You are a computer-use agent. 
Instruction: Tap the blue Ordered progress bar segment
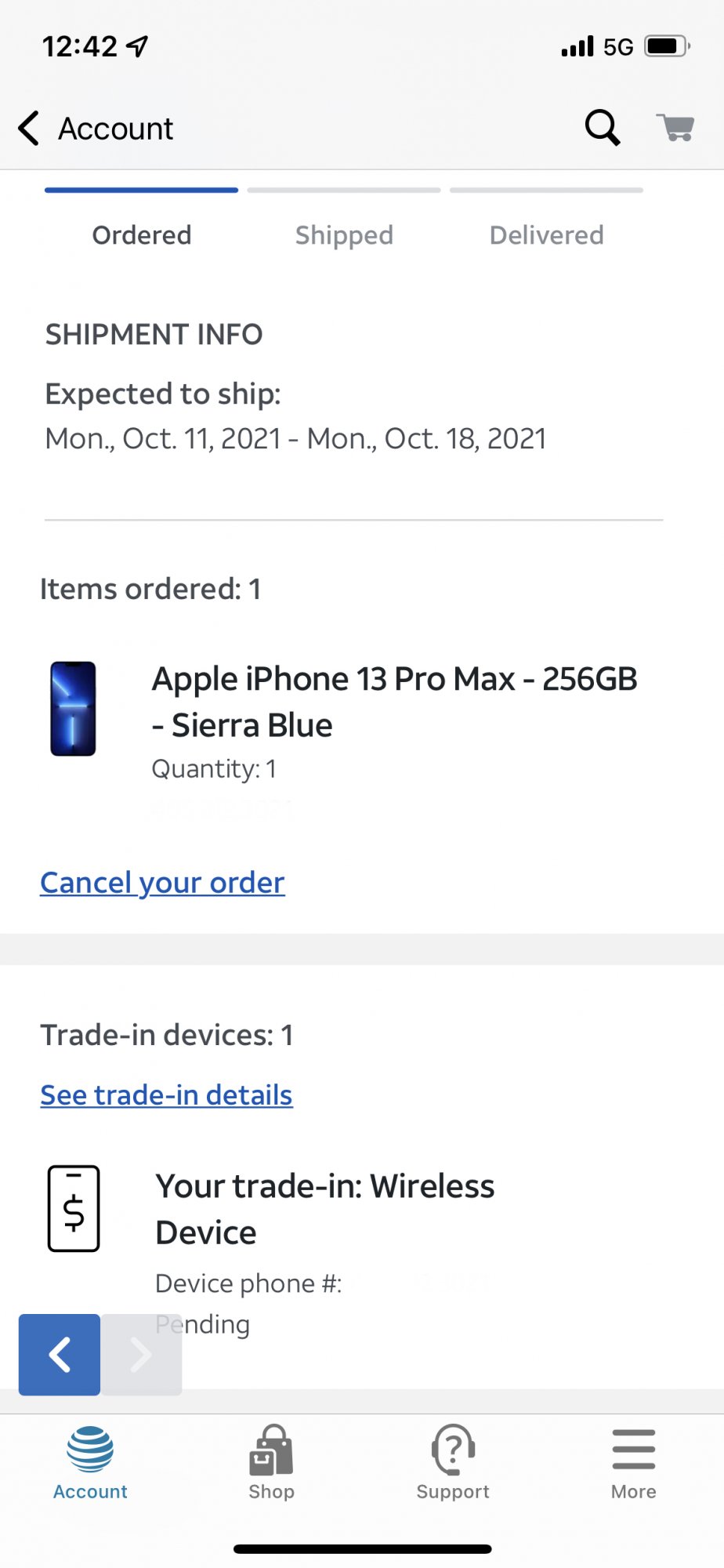pos(141,190)
